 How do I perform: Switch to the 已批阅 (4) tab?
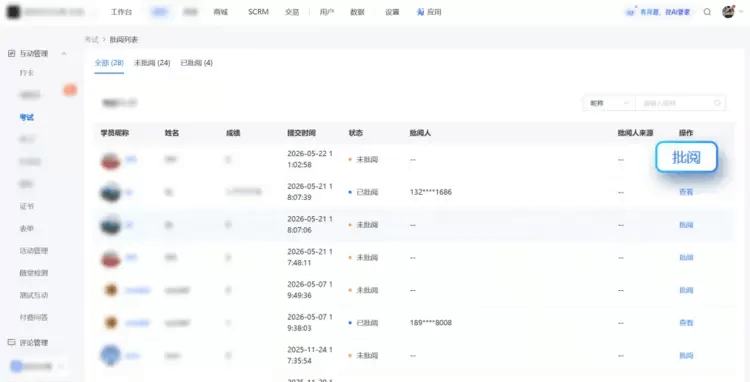click(196, 63)
